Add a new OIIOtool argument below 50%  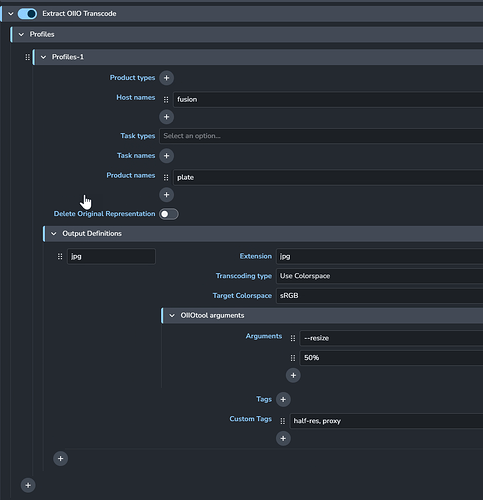coord(293,375)
